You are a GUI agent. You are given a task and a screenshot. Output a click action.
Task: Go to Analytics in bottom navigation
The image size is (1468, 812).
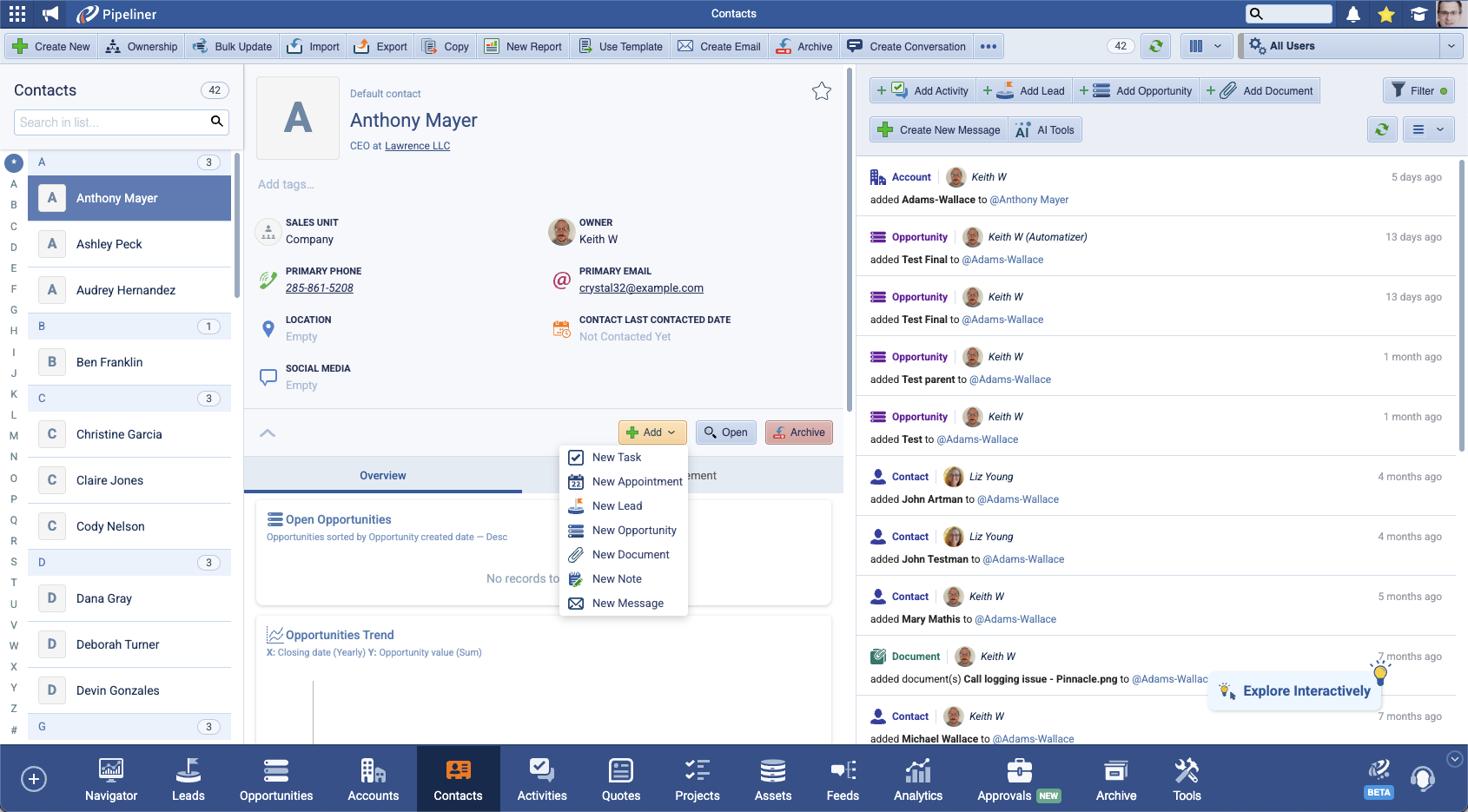pos(917,779)
